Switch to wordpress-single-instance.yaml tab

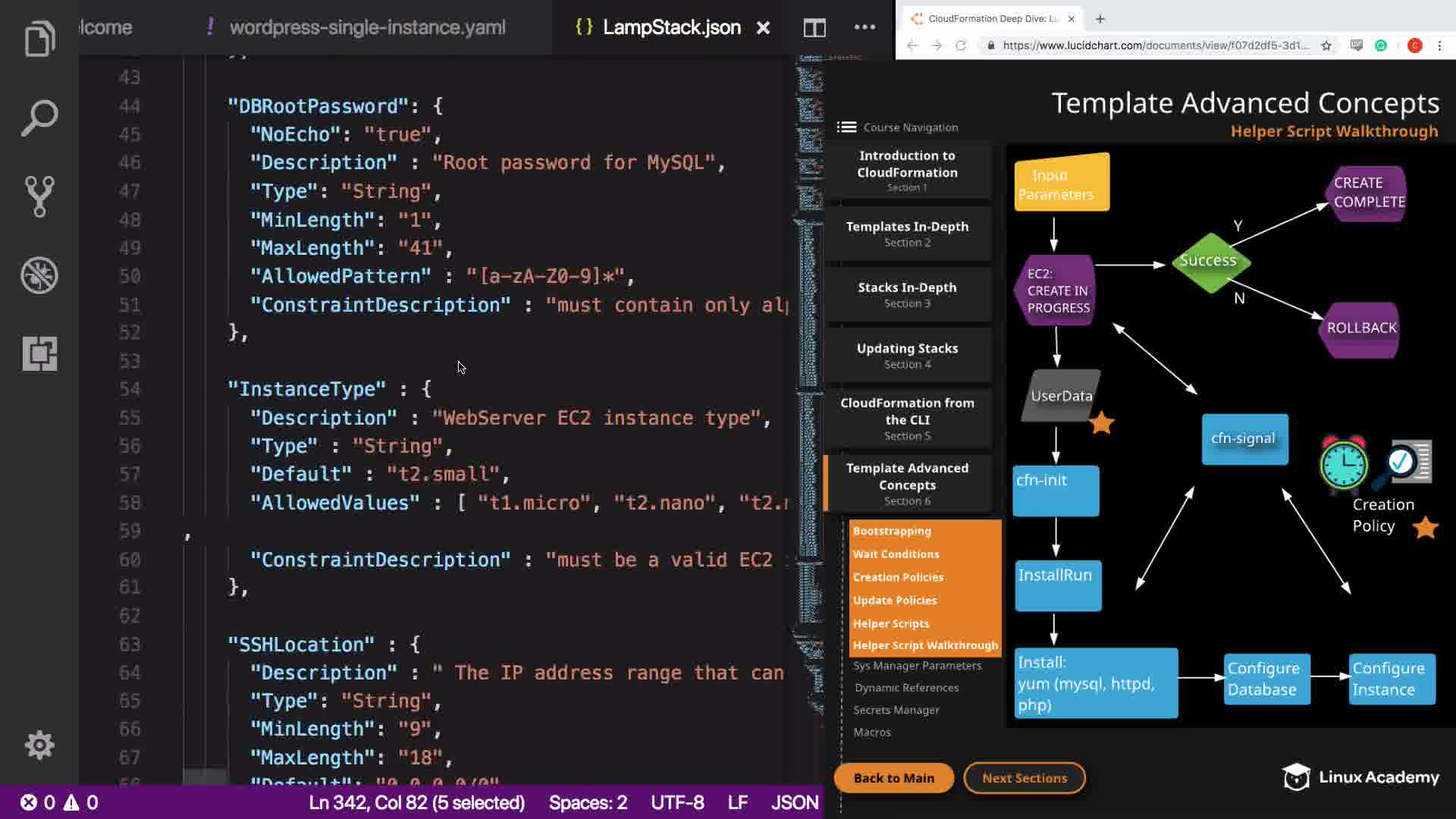[367, 28]
